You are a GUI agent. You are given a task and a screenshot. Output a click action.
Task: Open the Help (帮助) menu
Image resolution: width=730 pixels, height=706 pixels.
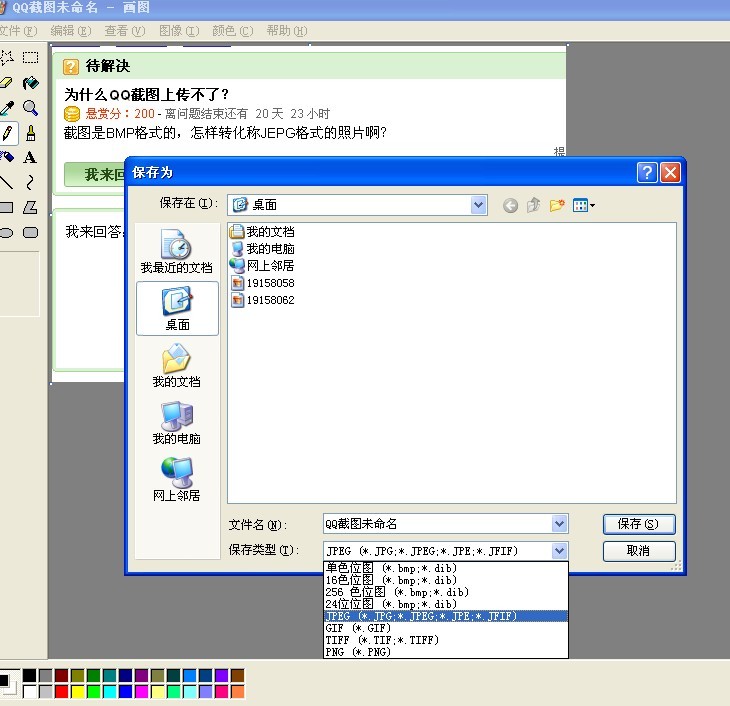click(x=287, y=31)
